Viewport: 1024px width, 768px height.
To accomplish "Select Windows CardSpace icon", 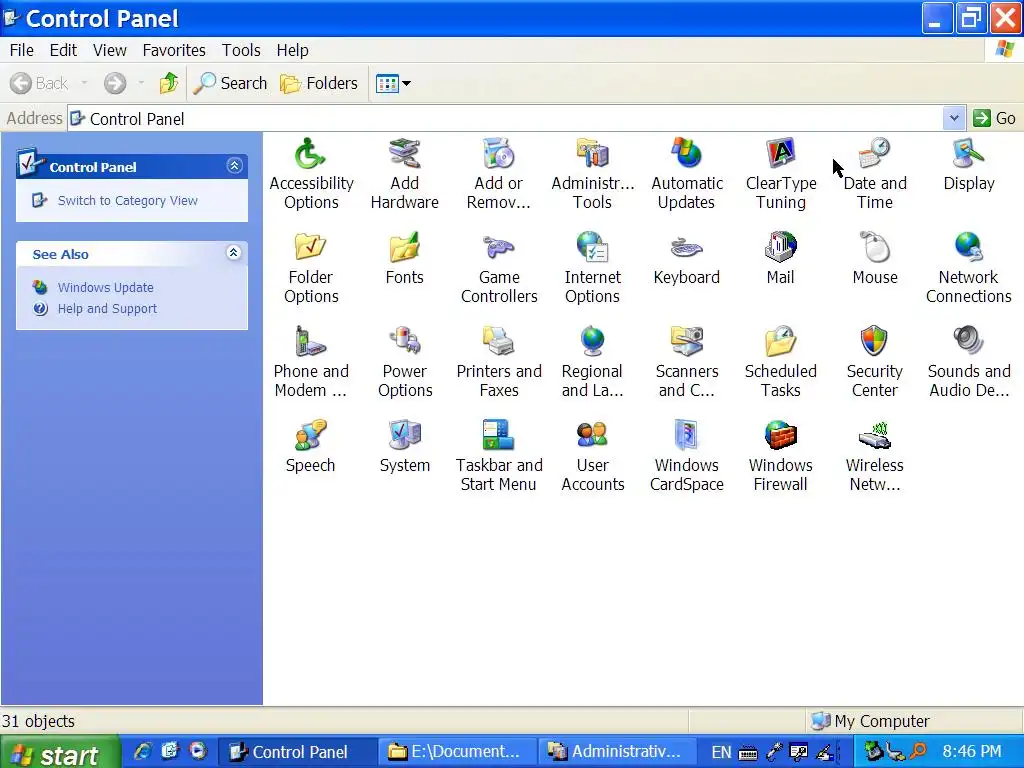I will (686, 436).
